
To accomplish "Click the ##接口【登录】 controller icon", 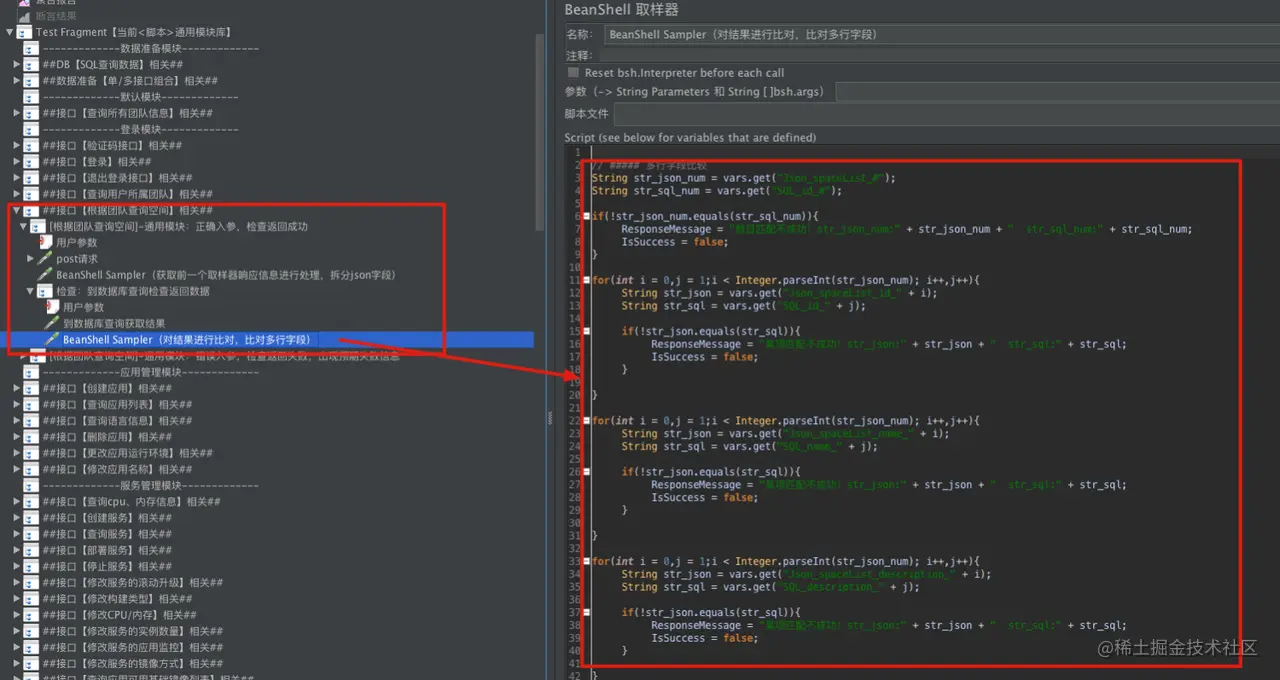I will coord(32,161).
